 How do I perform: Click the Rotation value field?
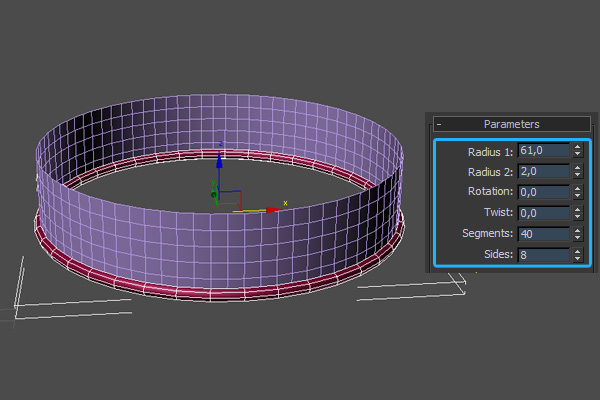click(x=542, y=192)
